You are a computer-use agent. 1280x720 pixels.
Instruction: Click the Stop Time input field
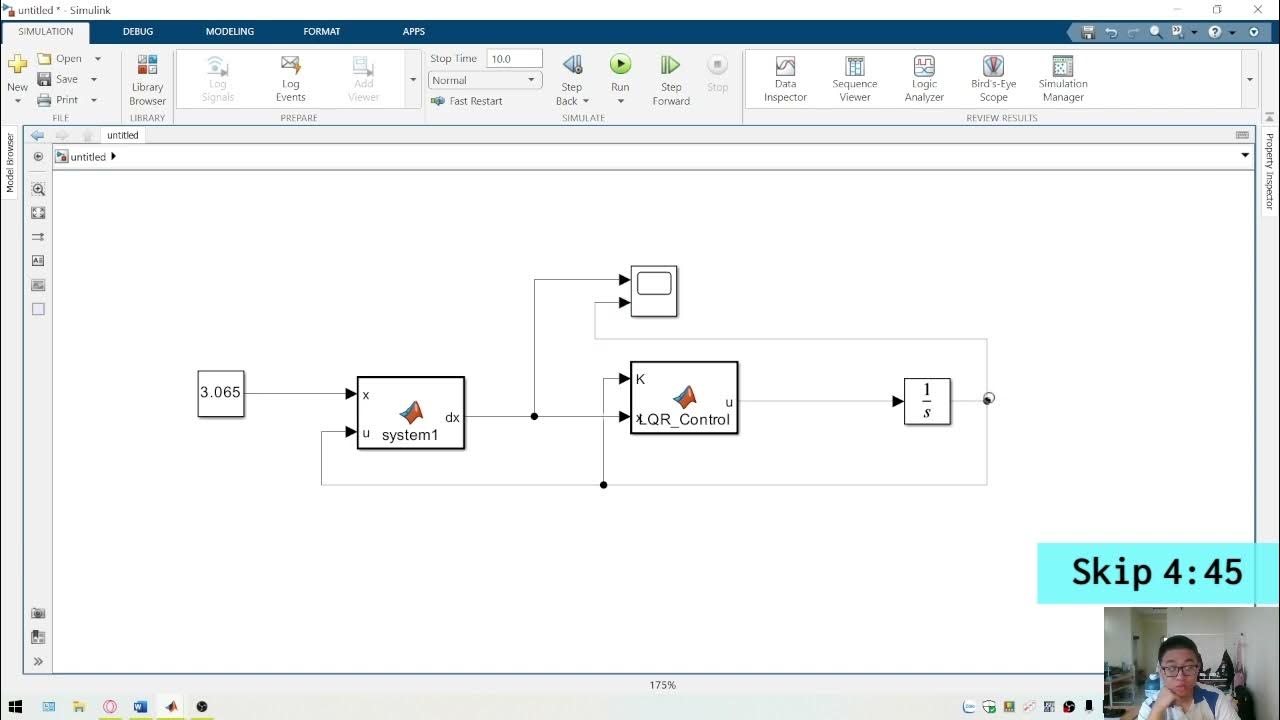pos(514,59)
